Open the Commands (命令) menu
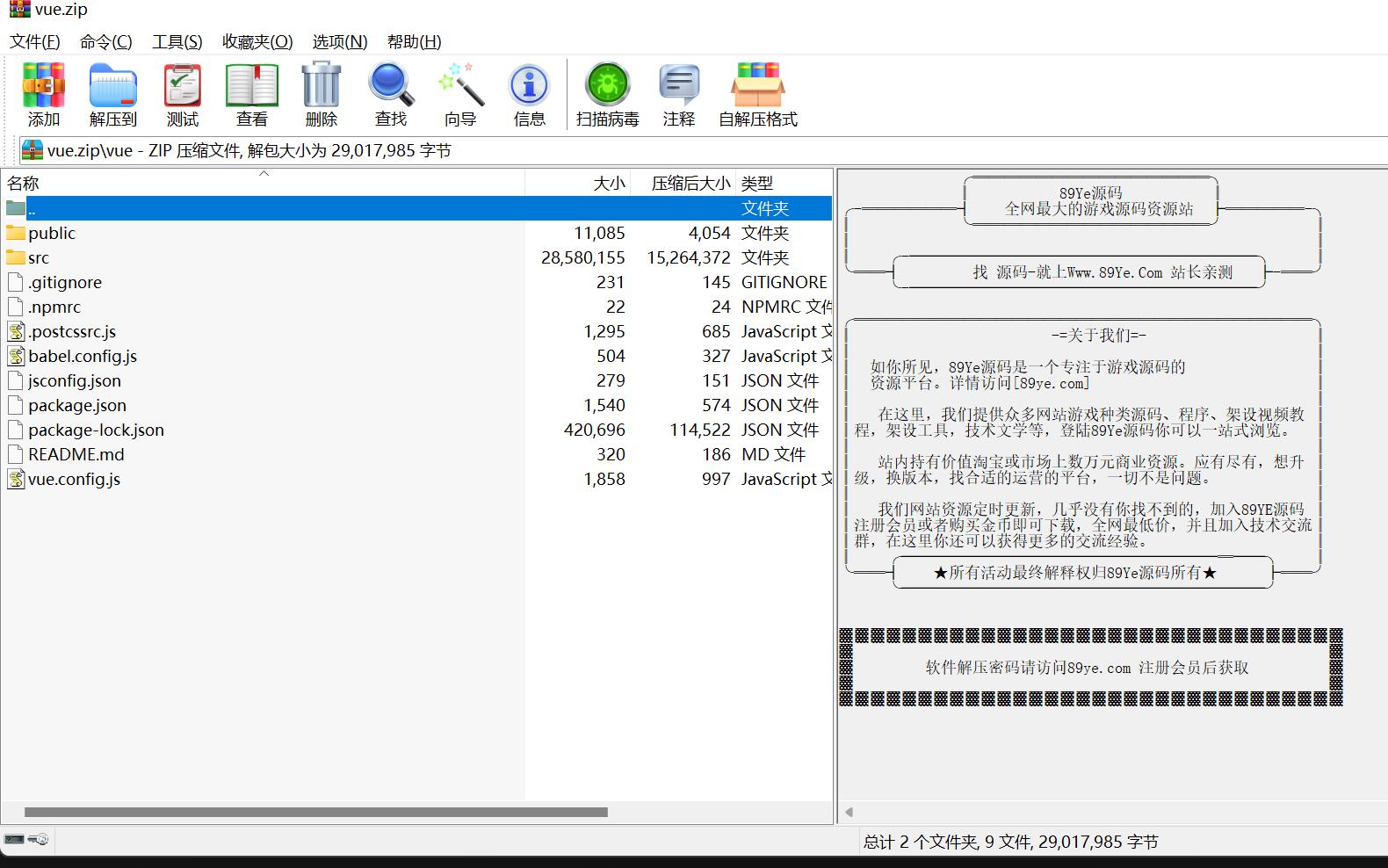This screenshot has height=868, width=1388. 106,41
